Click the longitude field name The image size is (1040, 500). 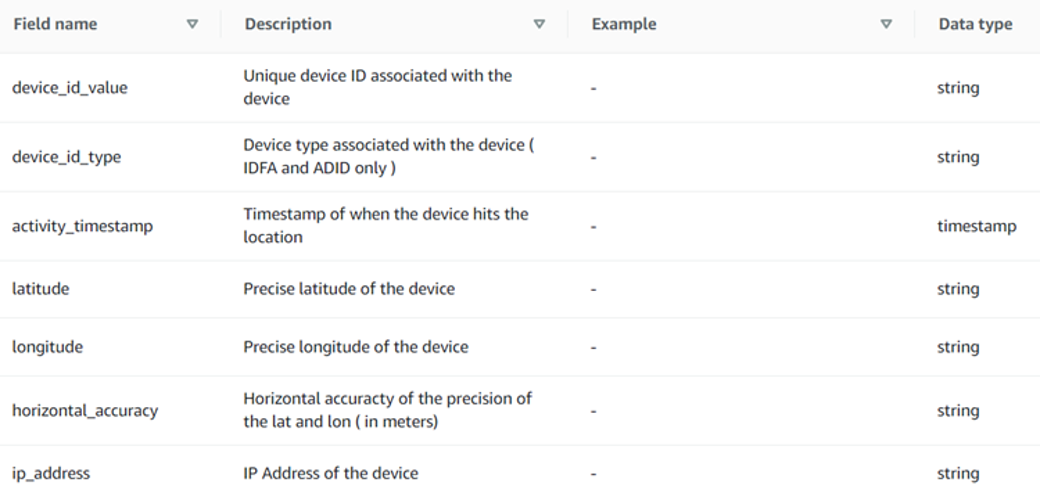[47, 347]
